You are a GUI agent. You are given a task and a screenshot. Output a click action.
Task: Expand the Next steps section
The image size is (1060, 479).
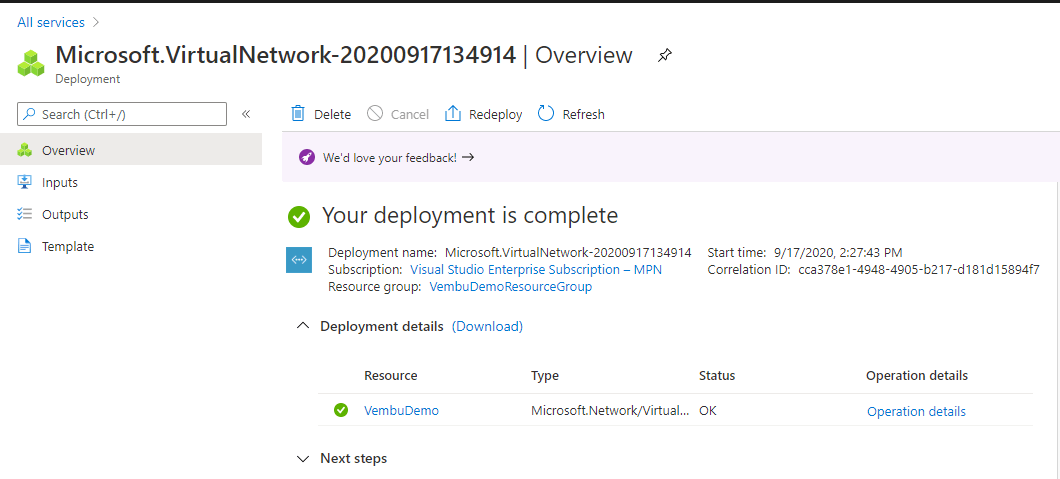point(302,459)
